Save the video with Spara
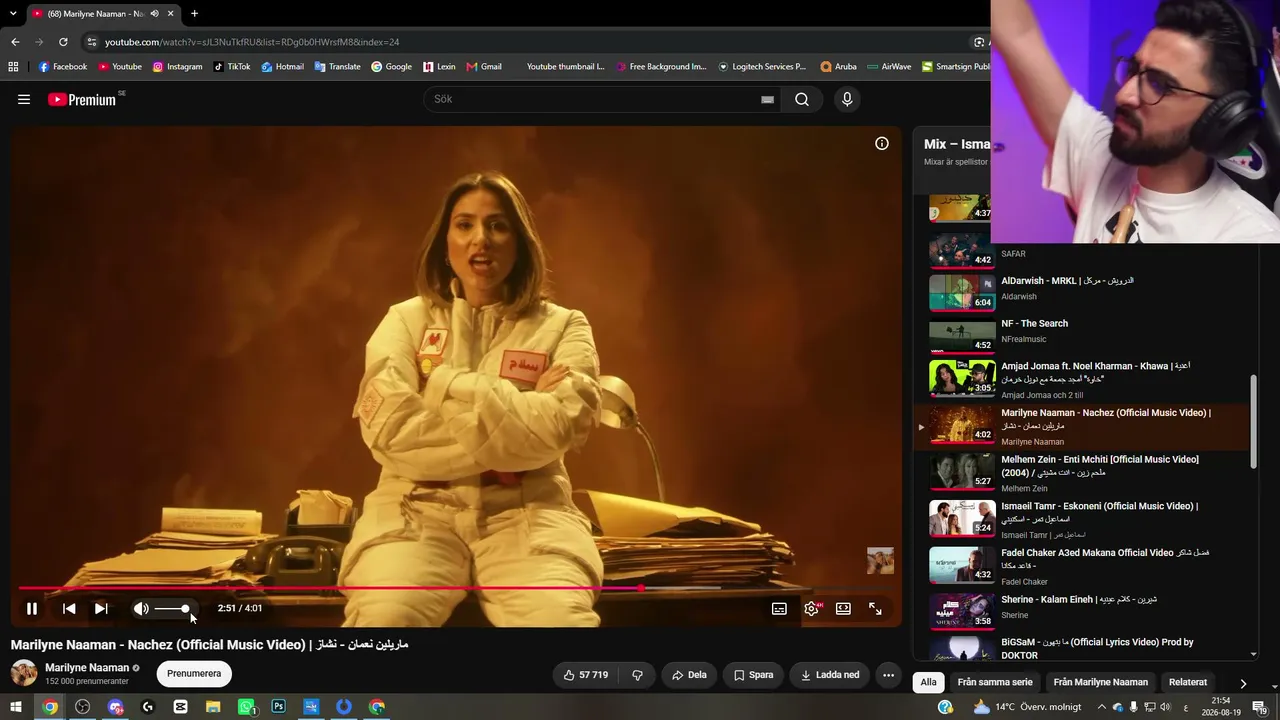This screenshot has height=720, width=1280. coord(753,675)
